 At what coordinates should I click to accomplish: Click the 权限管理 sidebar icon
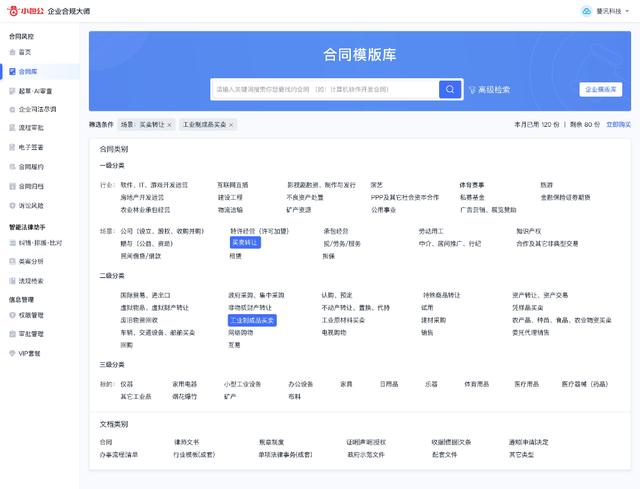coord(12,315)
